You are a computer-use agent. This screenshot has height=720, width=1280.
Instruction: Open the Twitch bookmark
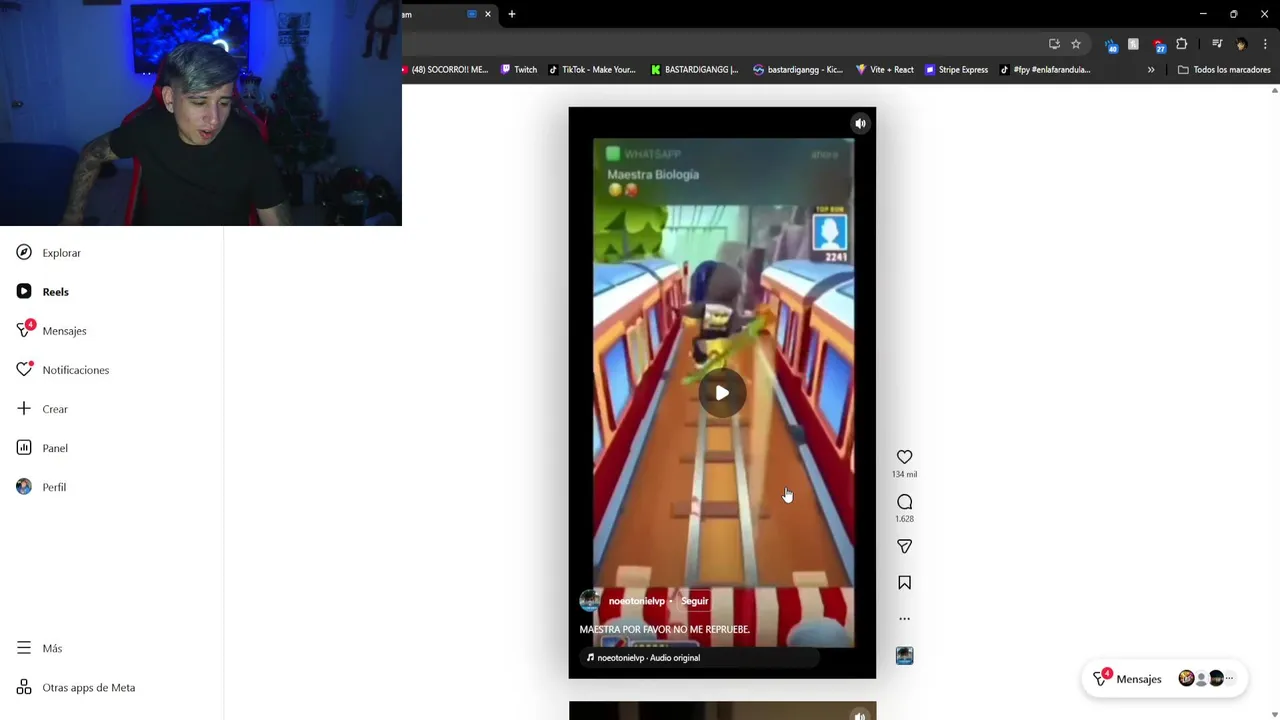pos(519,70)
